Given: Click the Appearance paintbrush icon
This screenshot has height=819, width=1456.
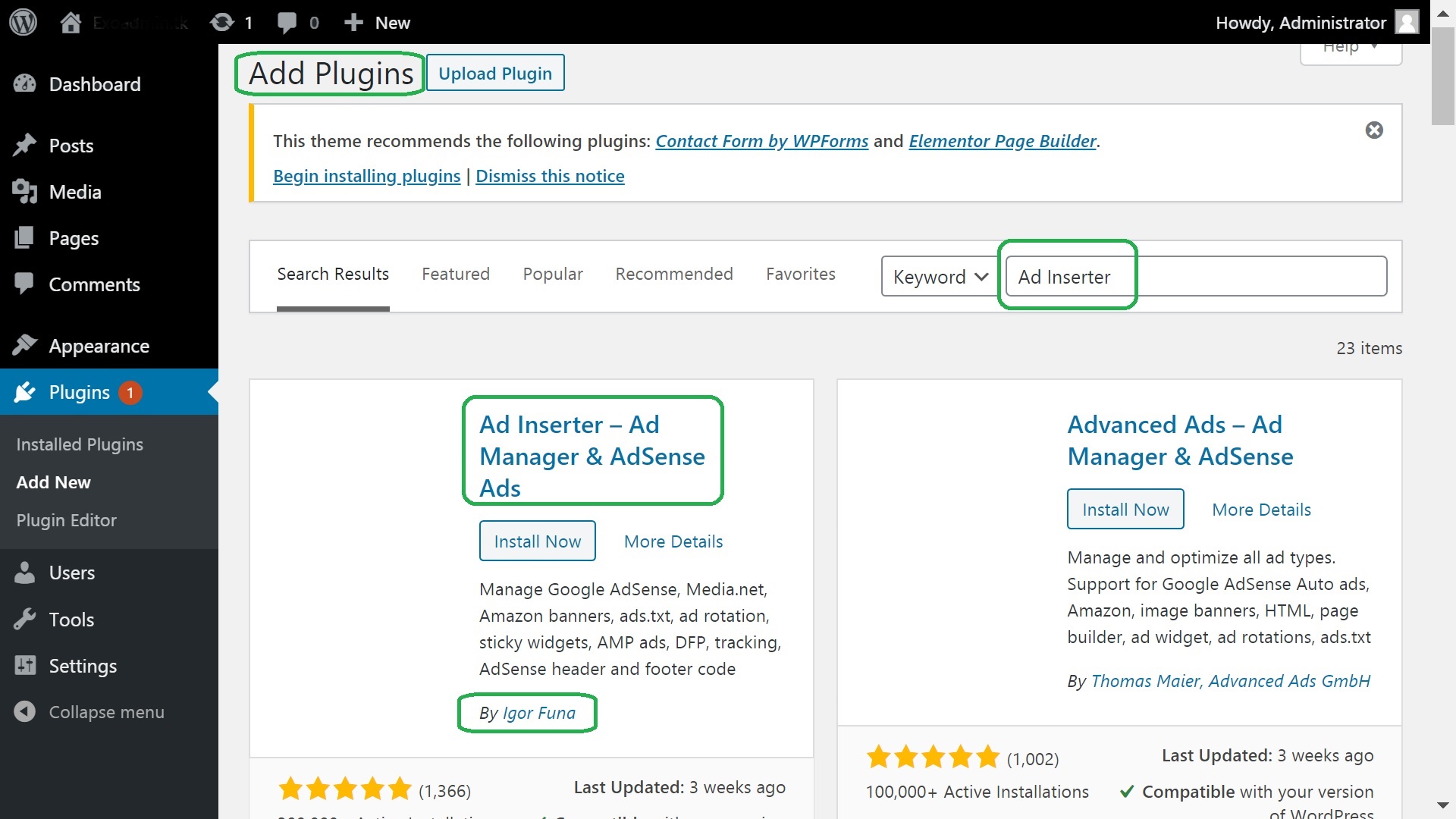Looking at the screenshot, I should point(24,346).
